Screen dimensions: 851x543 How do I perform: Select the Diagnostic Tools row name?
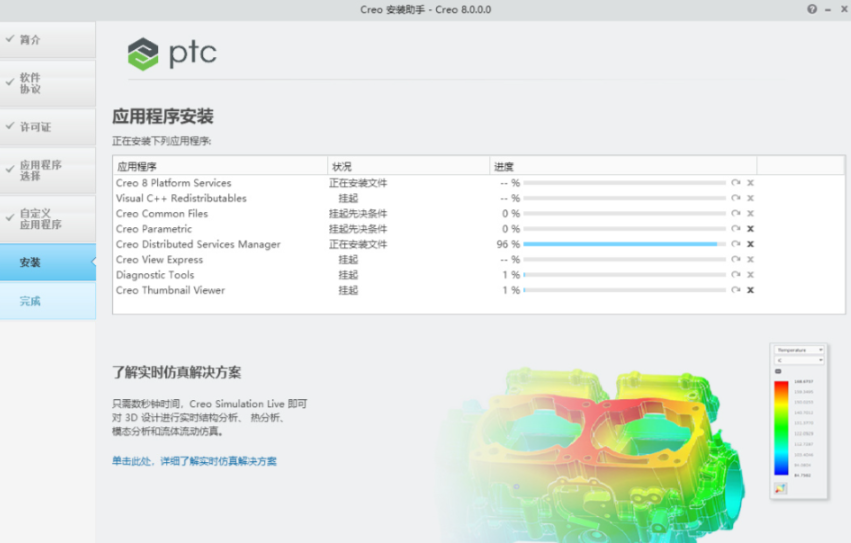(155, 275)
